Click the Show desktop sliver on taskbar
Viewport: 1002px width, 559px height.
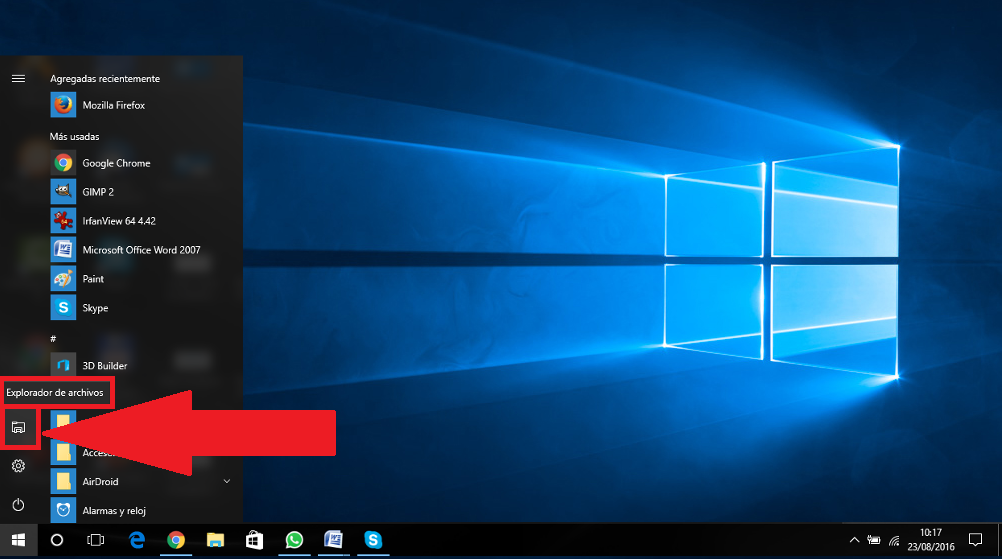[999, 540]
